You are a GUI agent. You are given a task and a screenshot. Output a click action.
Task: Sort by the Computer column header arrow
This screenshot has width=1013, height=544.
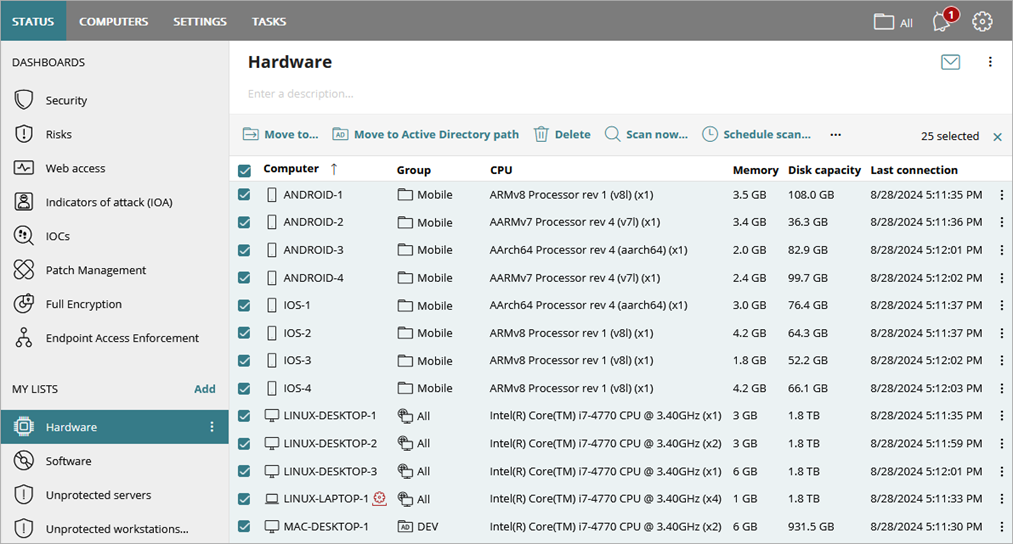[334, 169]
